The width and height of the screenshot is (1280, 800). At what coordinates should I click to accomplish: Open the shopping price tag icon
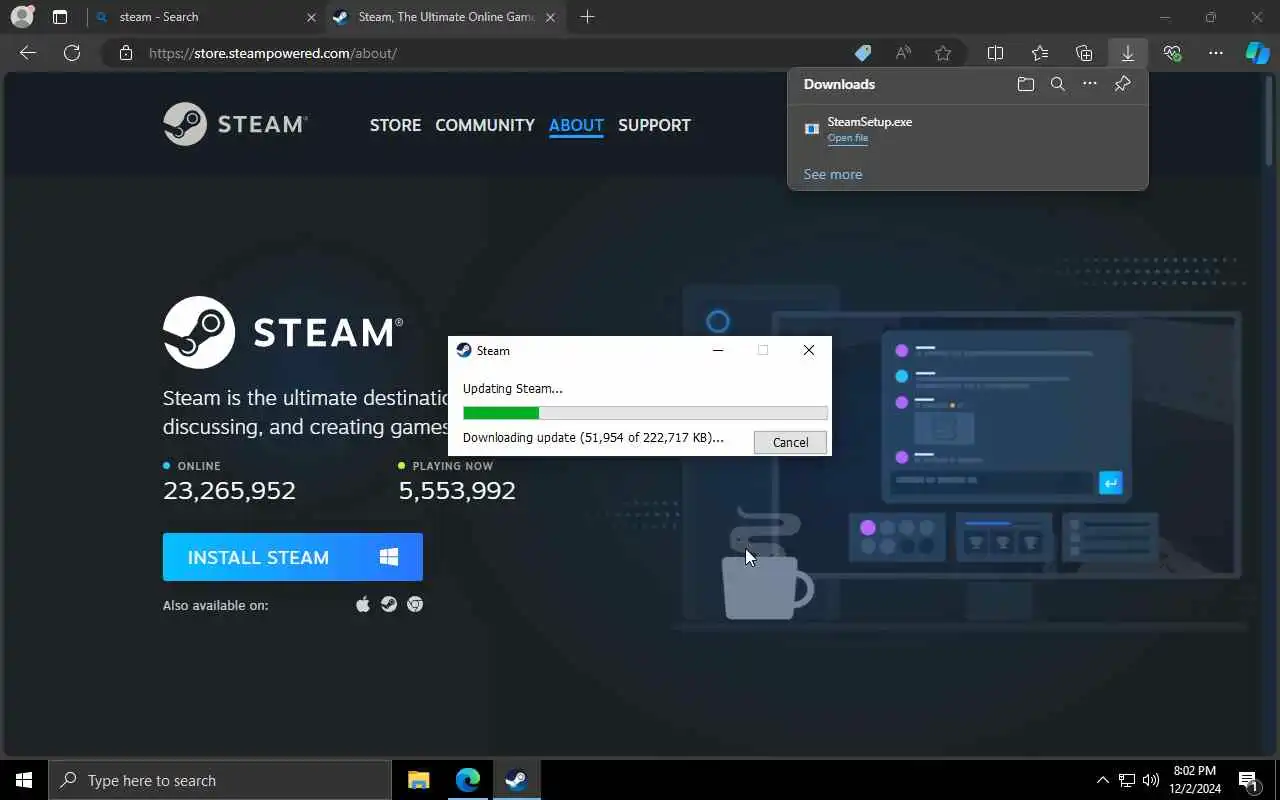pos(862,53)
